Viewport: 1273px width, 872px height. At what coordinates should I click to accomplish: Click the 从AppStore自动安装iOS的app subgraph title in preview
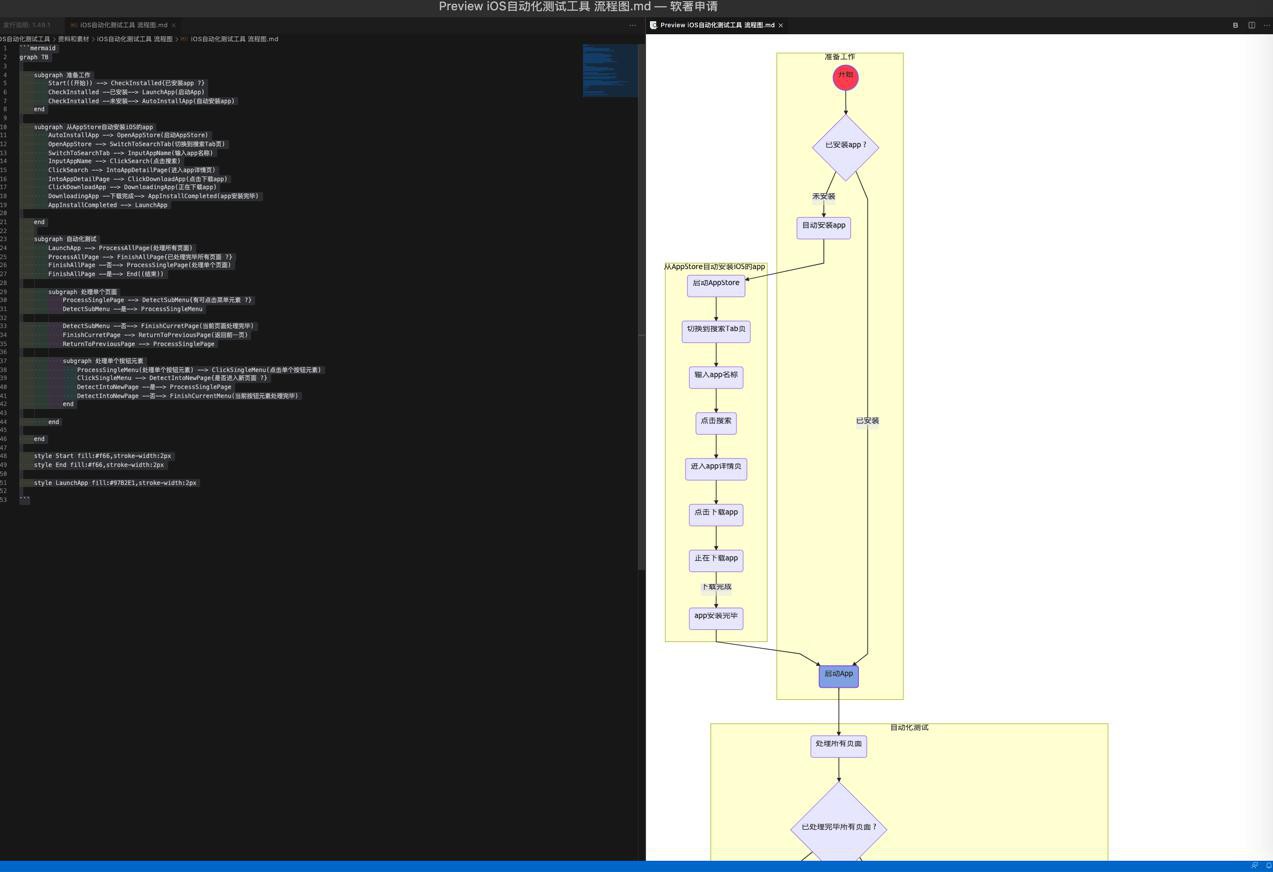click(715, 267)
